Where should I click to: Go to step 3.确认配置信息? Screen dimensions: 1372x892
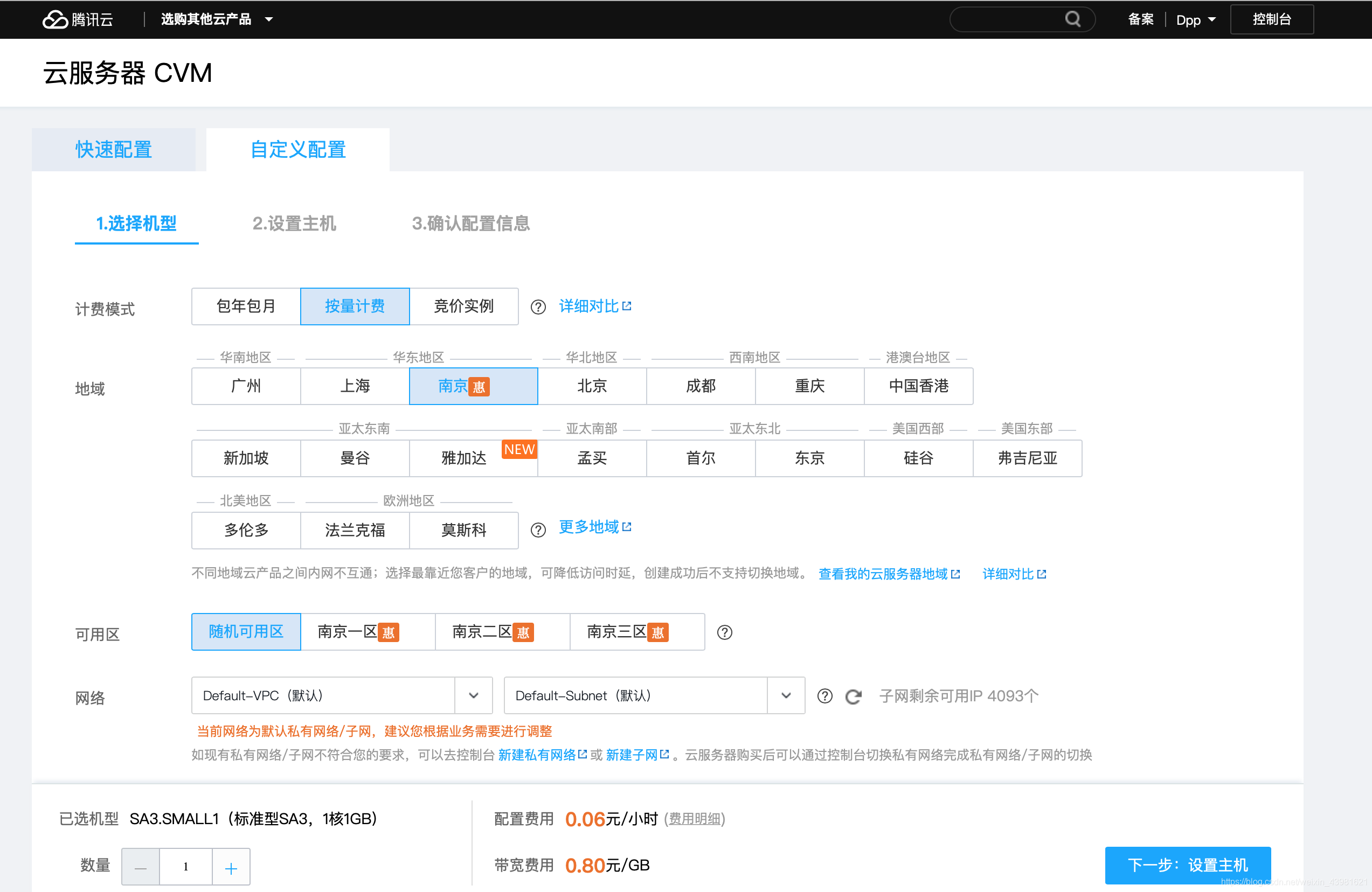click(471, 224)
